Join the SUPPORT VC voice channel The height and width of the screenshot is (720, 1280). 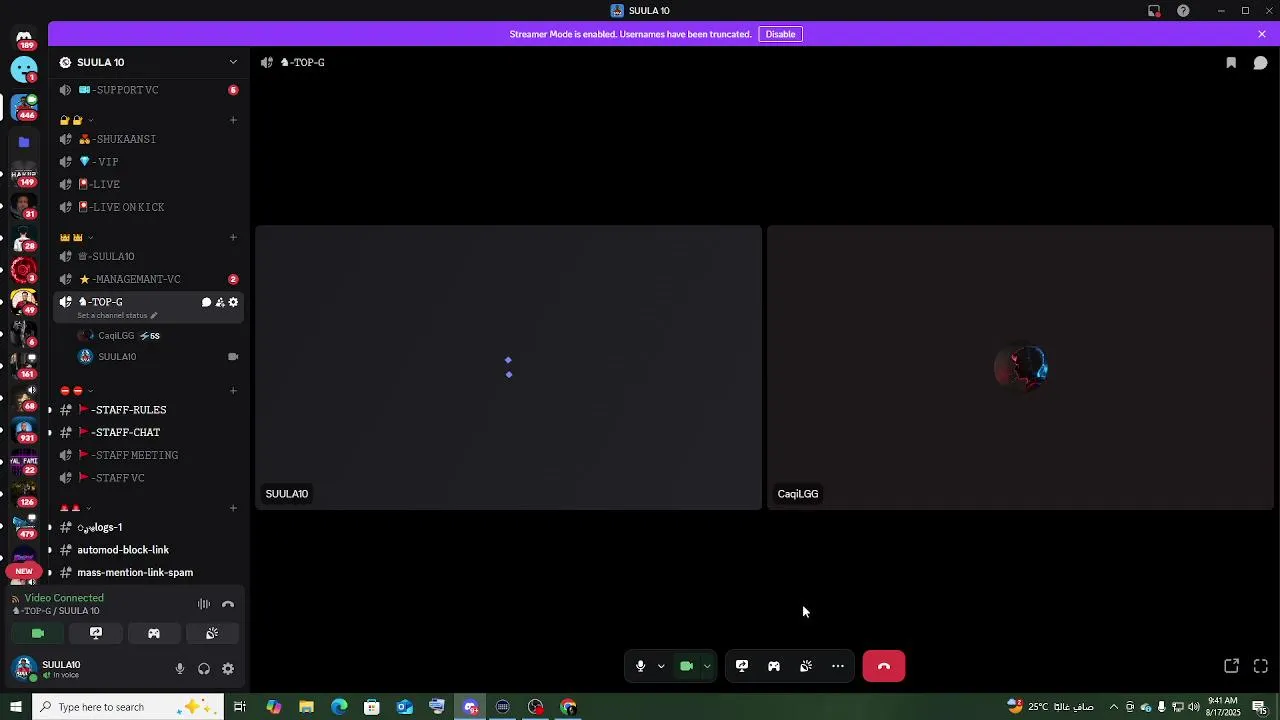(149, 90)
